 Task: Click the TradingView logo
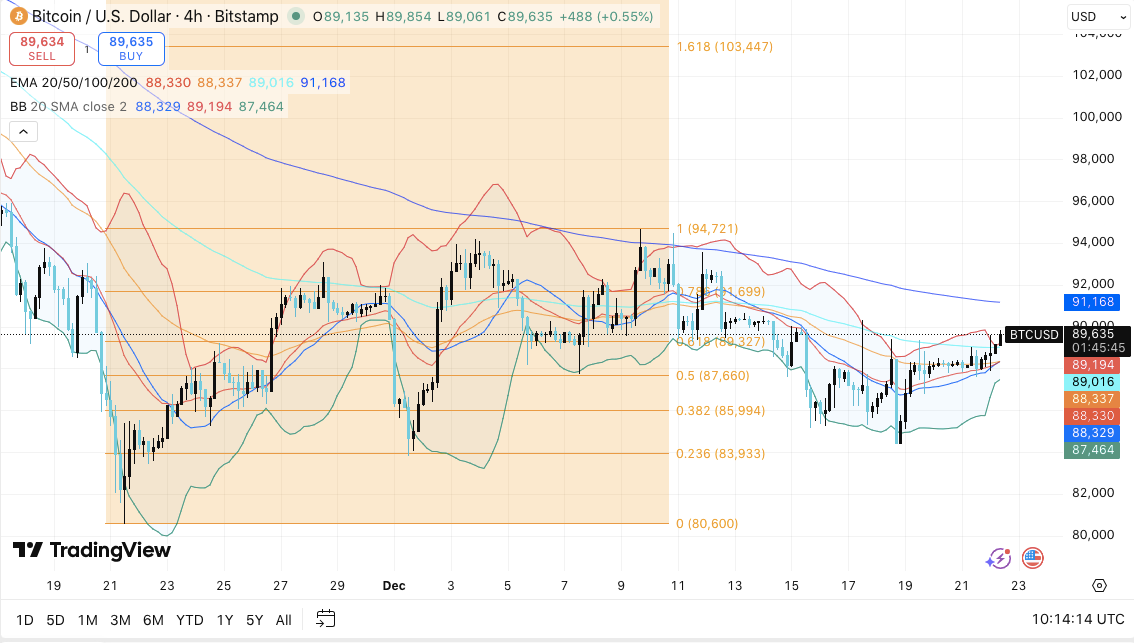[x=91, y=550]
